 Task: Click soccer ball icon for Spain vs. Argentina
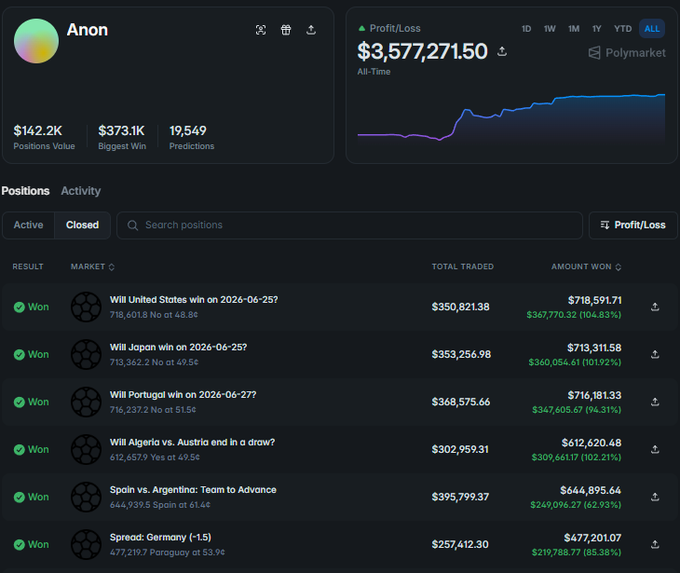86,497
